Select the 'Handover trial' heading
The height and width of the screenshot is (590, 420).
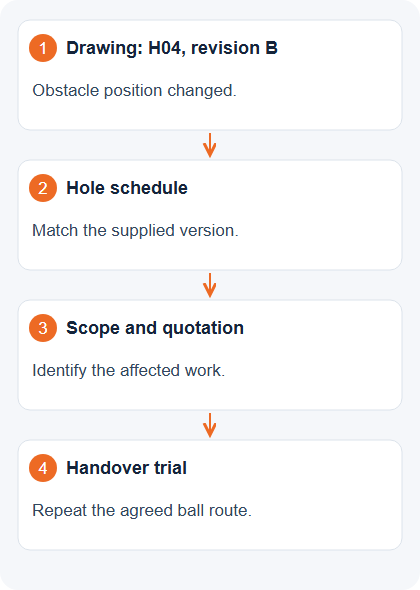[126, 468]
